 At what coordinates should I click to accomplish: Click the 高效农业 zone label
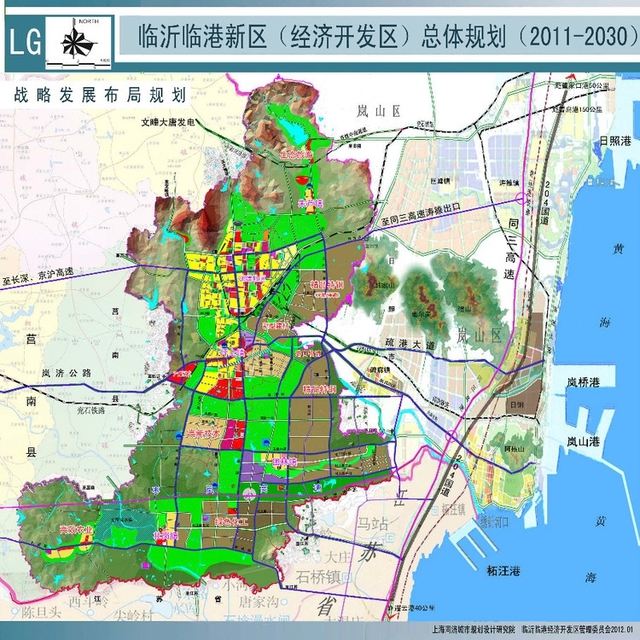click(x=76, y=530)
